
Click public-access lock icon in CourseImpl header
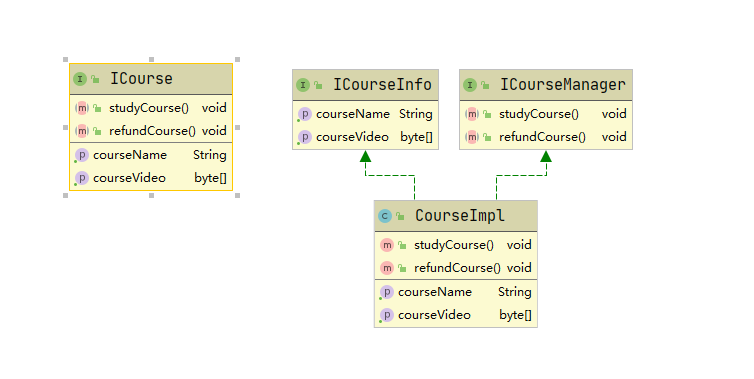click(400, 216)
